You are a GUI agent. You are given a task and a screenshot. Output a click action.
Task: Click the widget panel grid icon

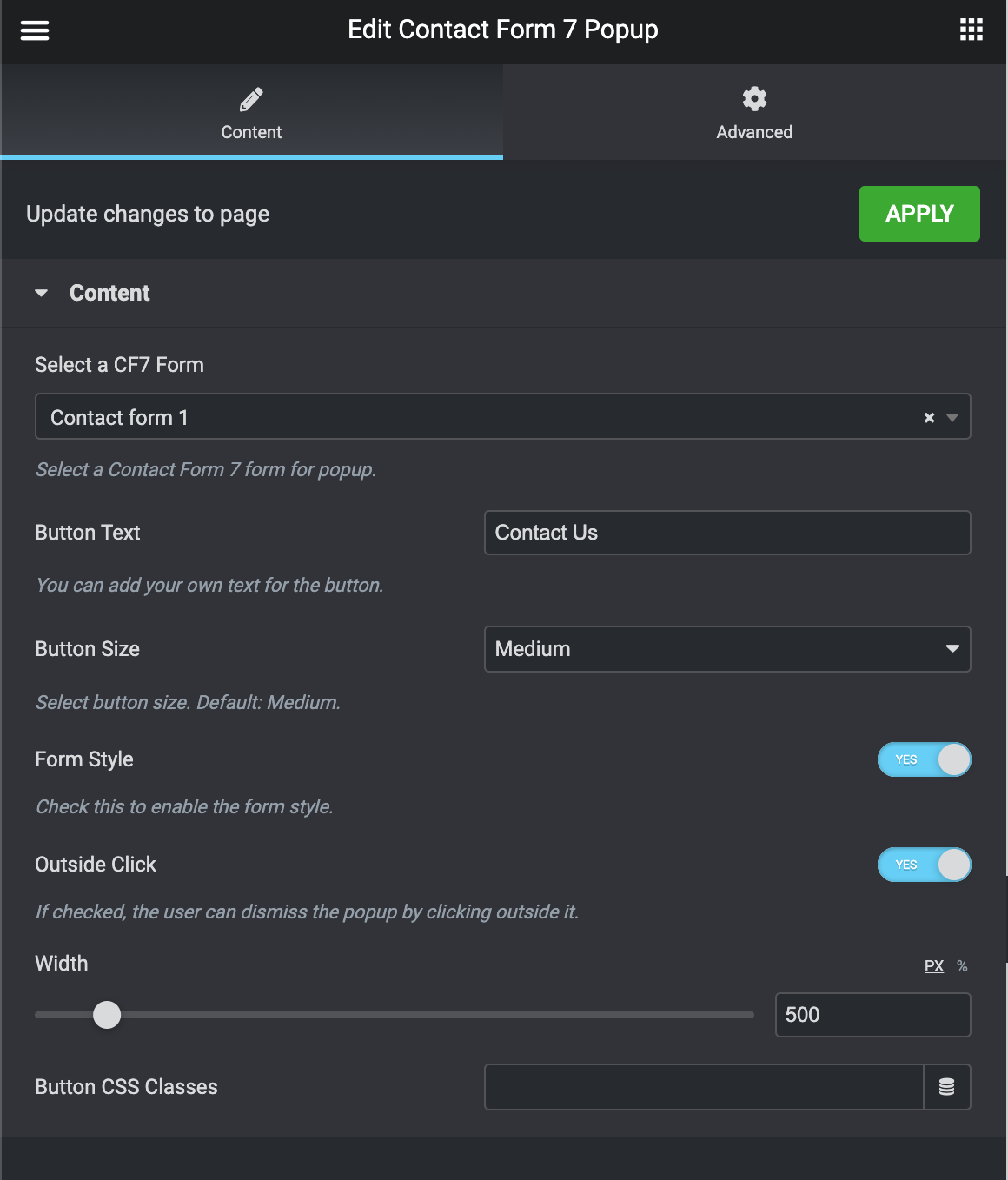tap(971, 29)
